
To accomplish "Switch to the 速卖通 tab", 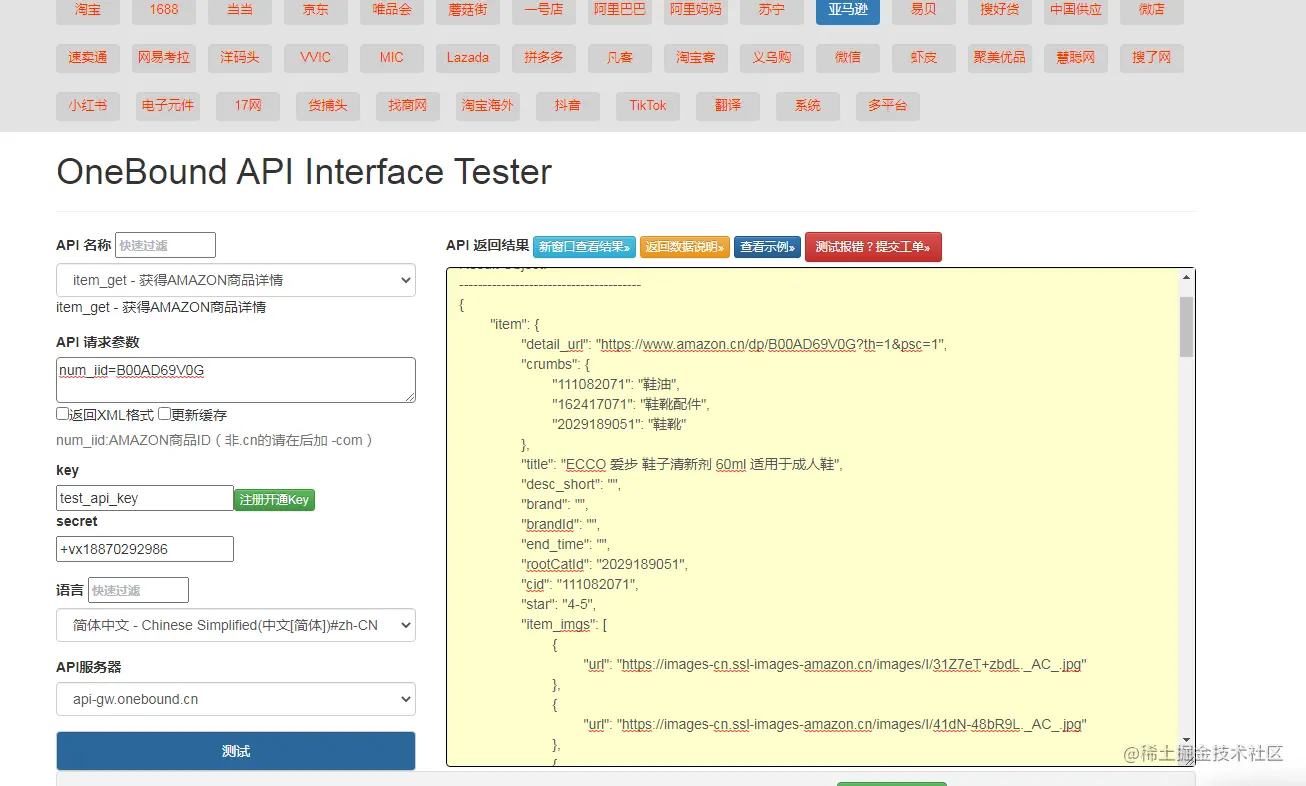I will coord(88,58).
